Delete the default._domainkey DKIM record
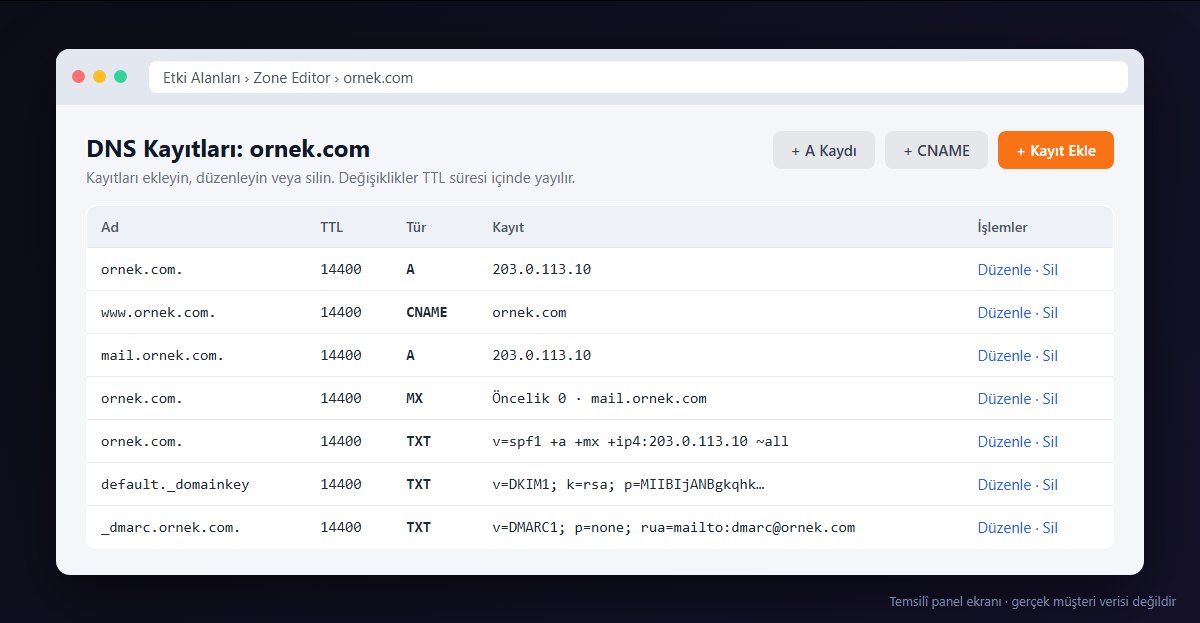Viewport: 1200px width, 623px height. [1050, 485]
